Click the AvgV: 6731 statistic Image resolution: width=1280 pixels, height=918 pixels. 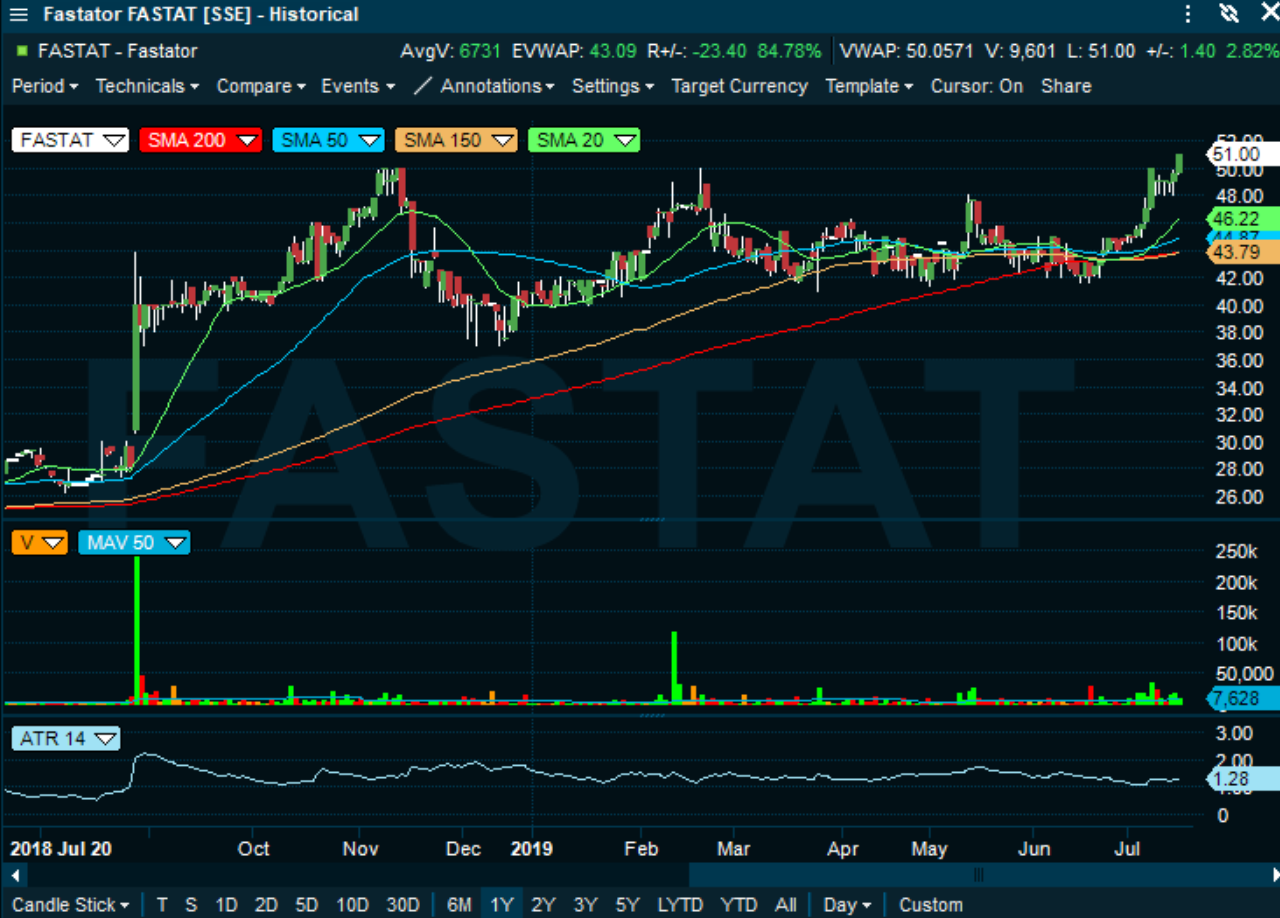(452, 51)
